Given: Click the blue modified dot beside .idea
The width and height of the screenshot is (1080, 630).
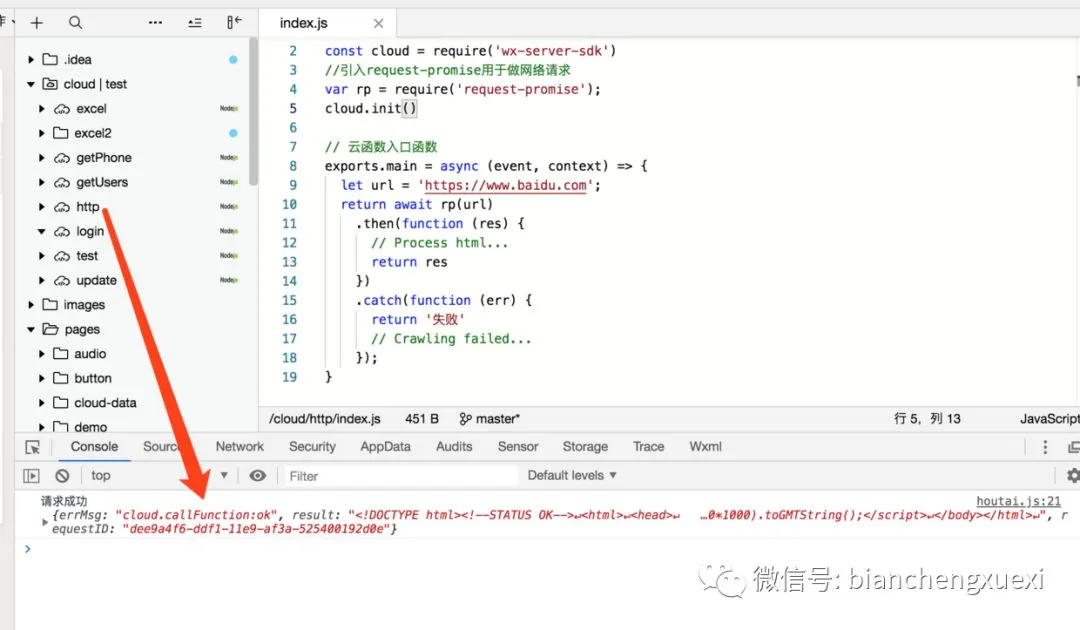Looking at the screenshot, I should (233, 60).
